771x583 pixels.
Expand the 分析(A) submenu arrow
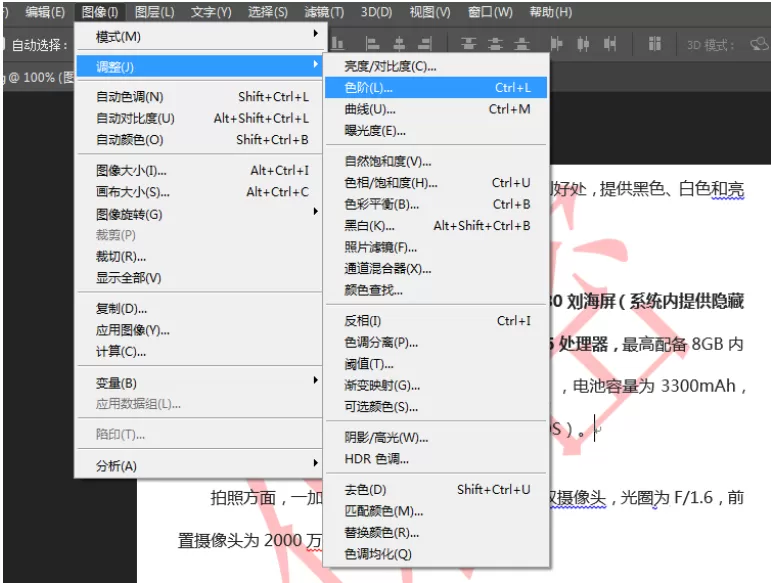pyautogui.click(x=316, y=463)
